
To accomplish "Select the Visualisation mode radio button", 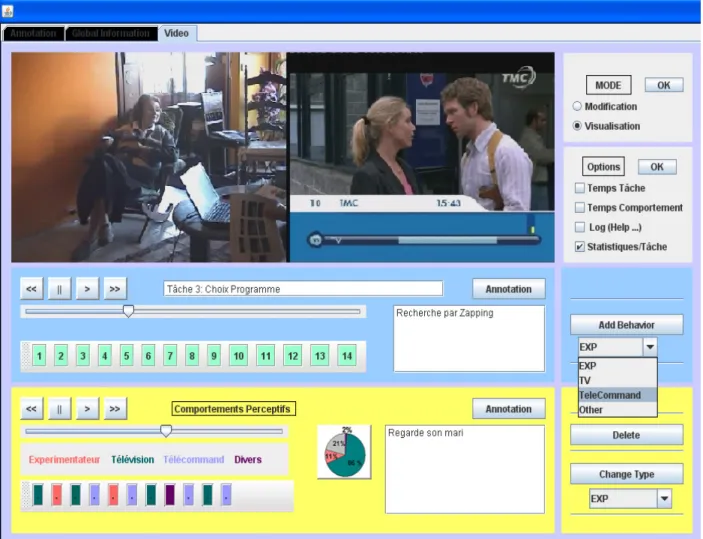I will tap(577, 126).
